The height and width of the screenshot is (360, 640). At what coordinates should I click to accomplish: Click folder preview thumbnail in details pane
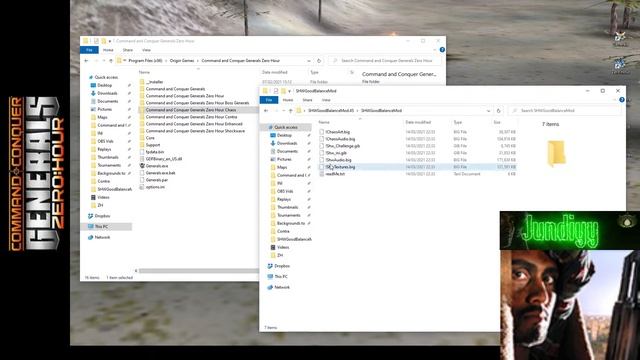(556, 153)
